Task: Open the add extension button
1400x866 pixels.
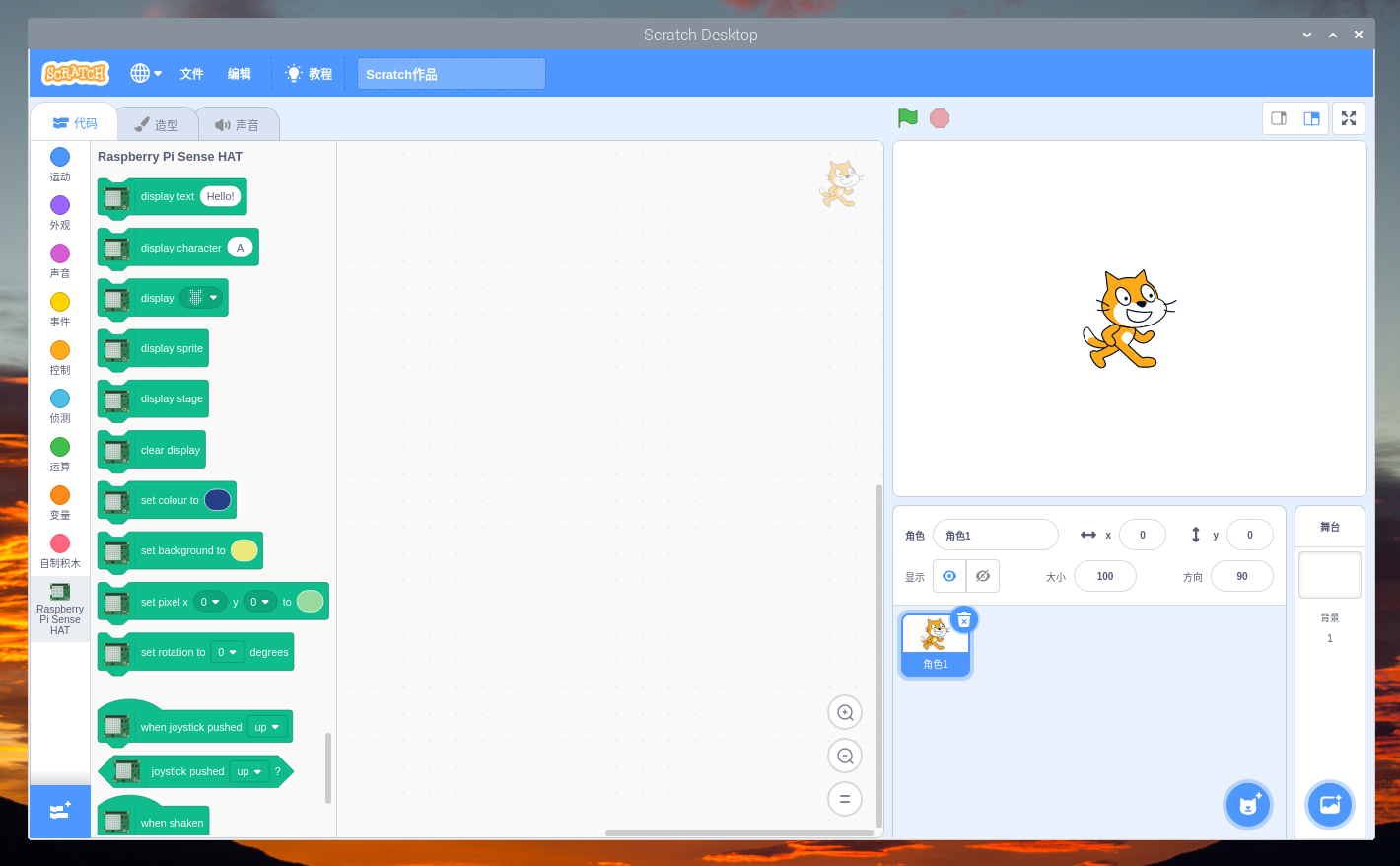Action: pyautogui.click(x=60, y=811)
